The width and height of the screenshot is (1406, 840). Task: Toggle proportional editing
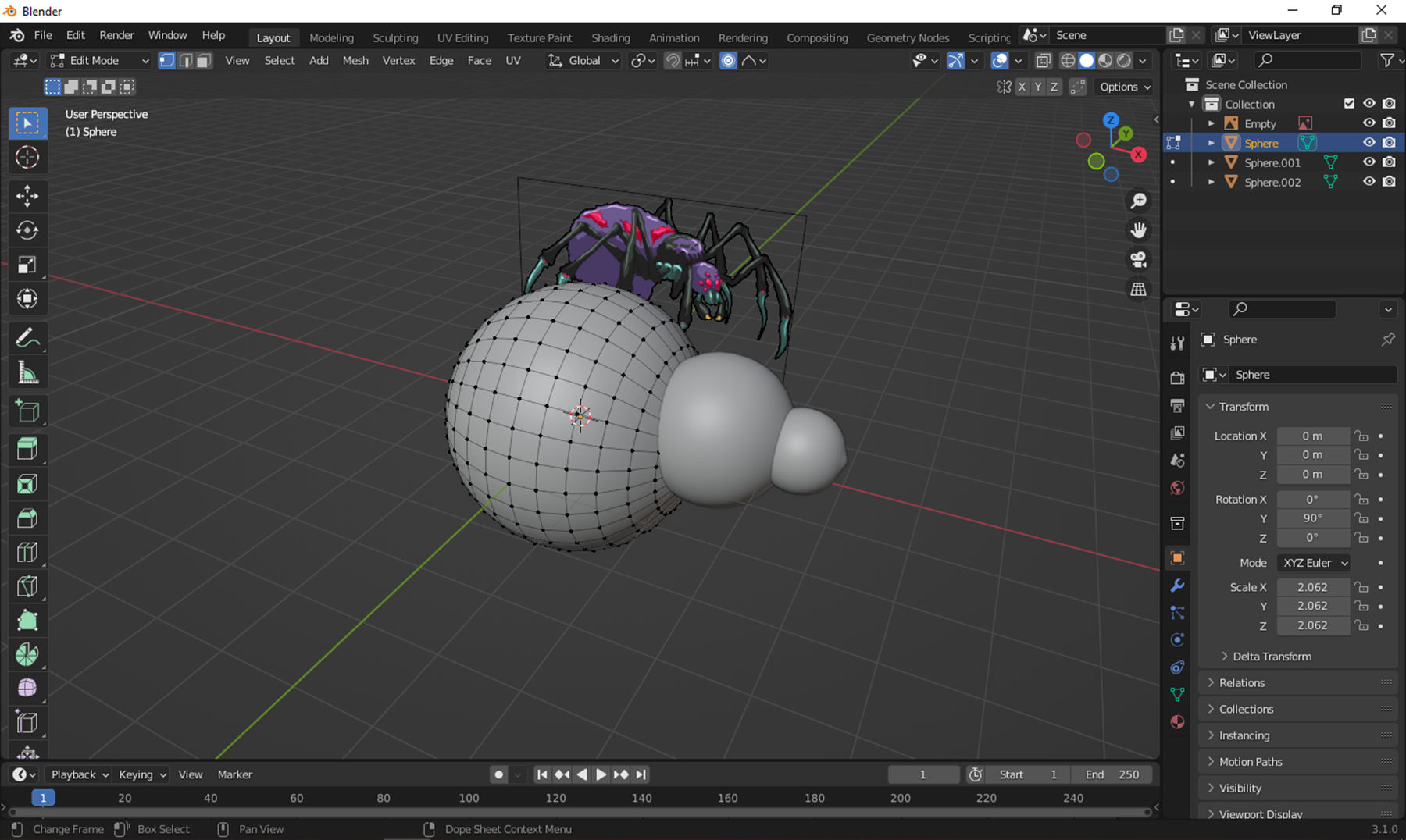tap(728, 60)
